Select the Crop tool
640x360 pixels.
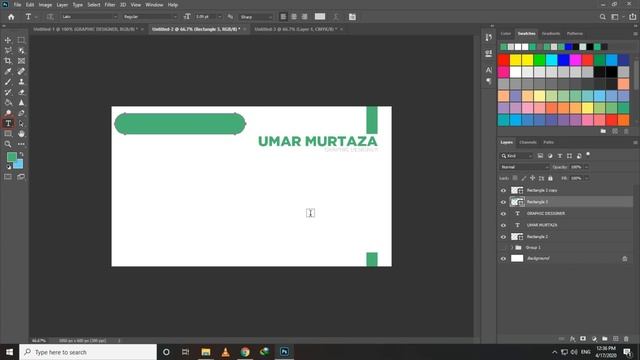(x=8, y=61)
